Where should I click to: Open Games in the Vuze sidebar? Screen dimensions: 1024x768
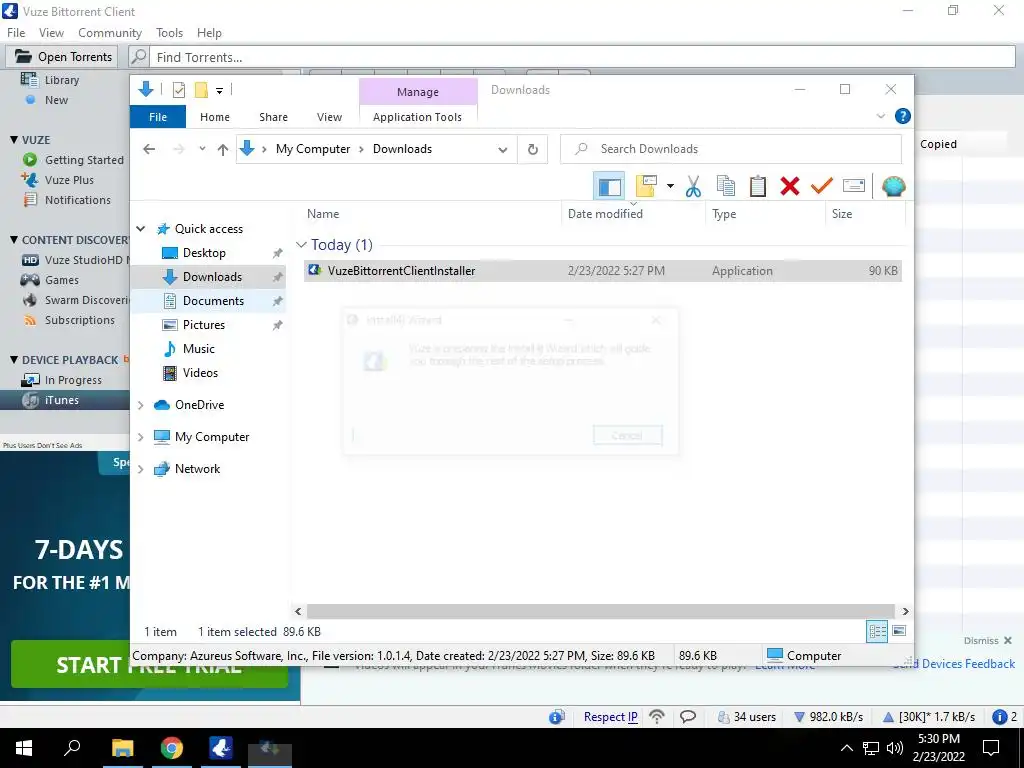tap(61, 280)
